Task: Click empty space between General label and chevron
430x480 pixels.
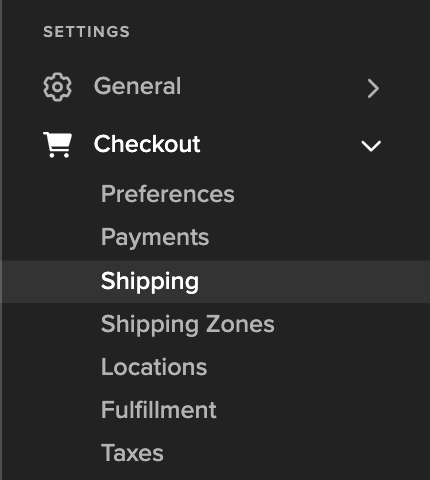Action: pyautogui.click(x=273, y=87)
